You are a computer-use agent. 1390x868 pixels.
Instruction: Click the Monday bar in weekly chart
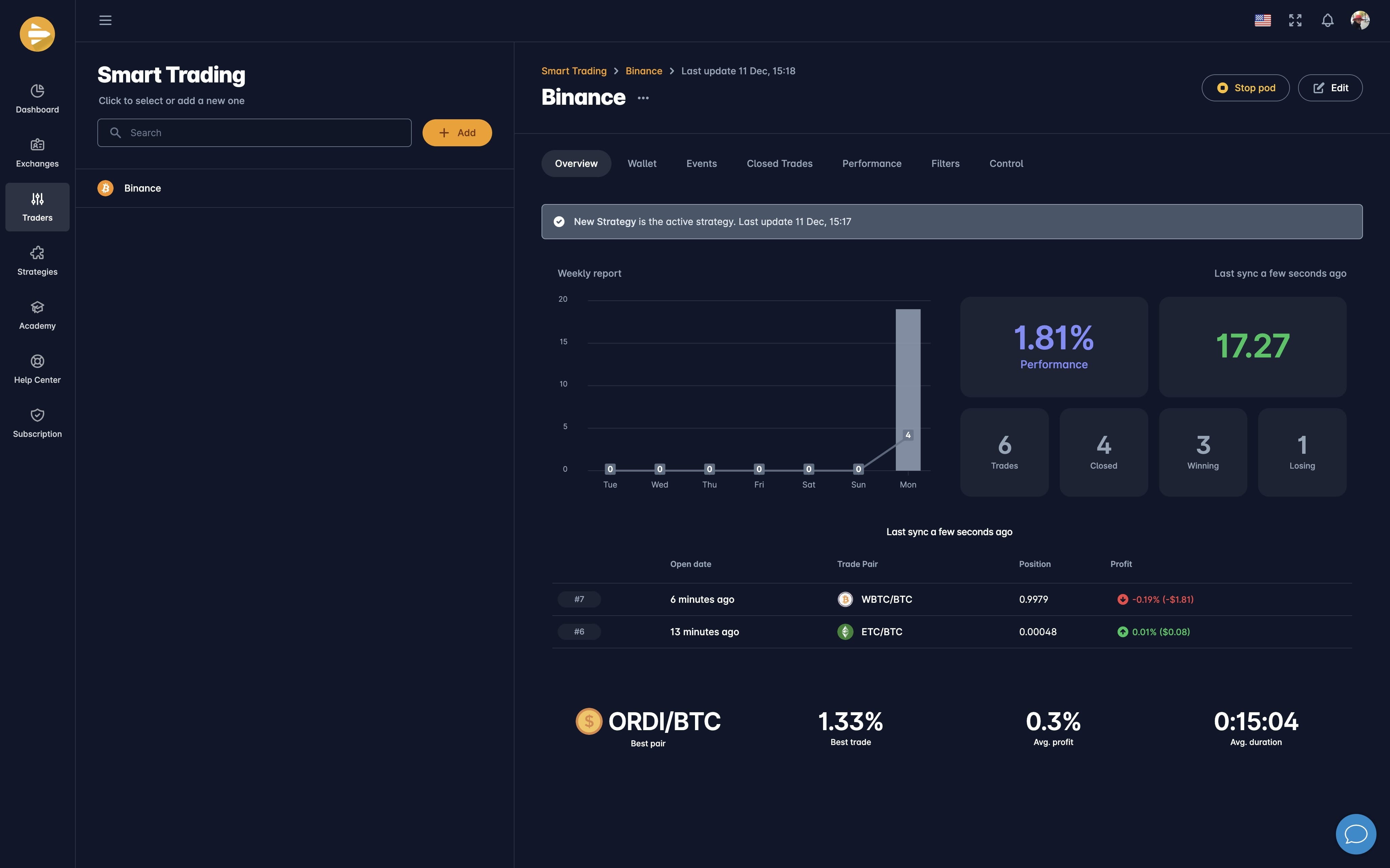click(908, 390)
